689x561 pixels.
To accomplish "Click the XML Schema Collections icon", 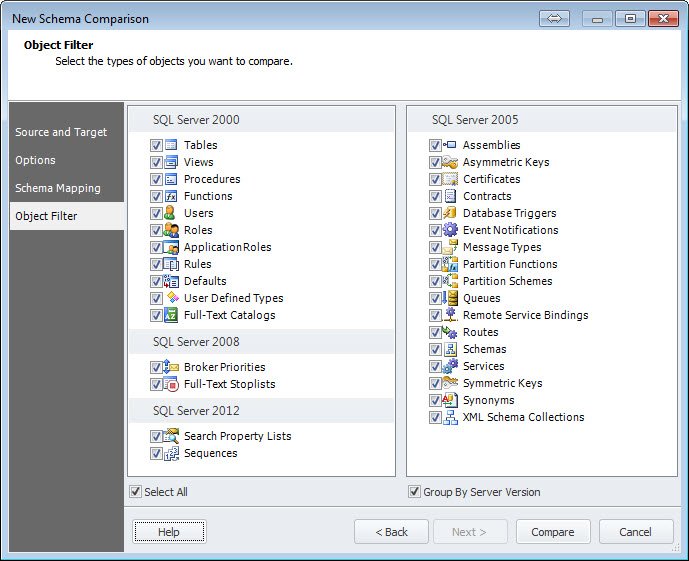I will tap(450, 417).
